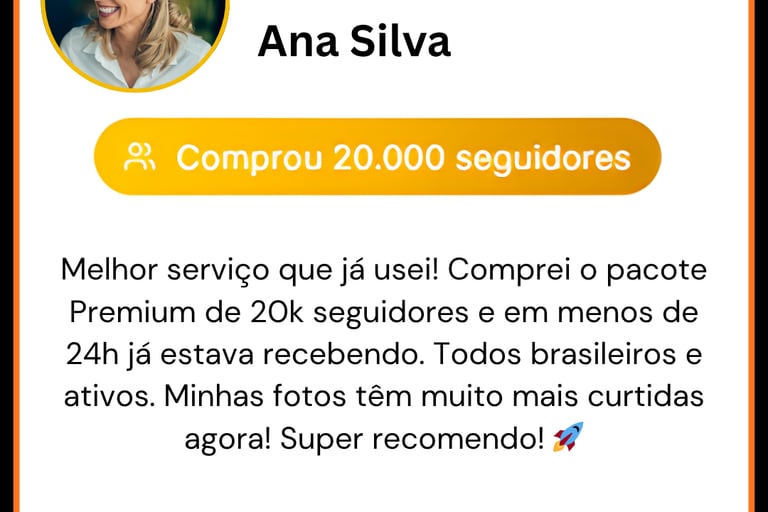The width and height of the screenshot is (768, 512).
Task: Click the word Comprou in the badge
Action: pos(249,159)
